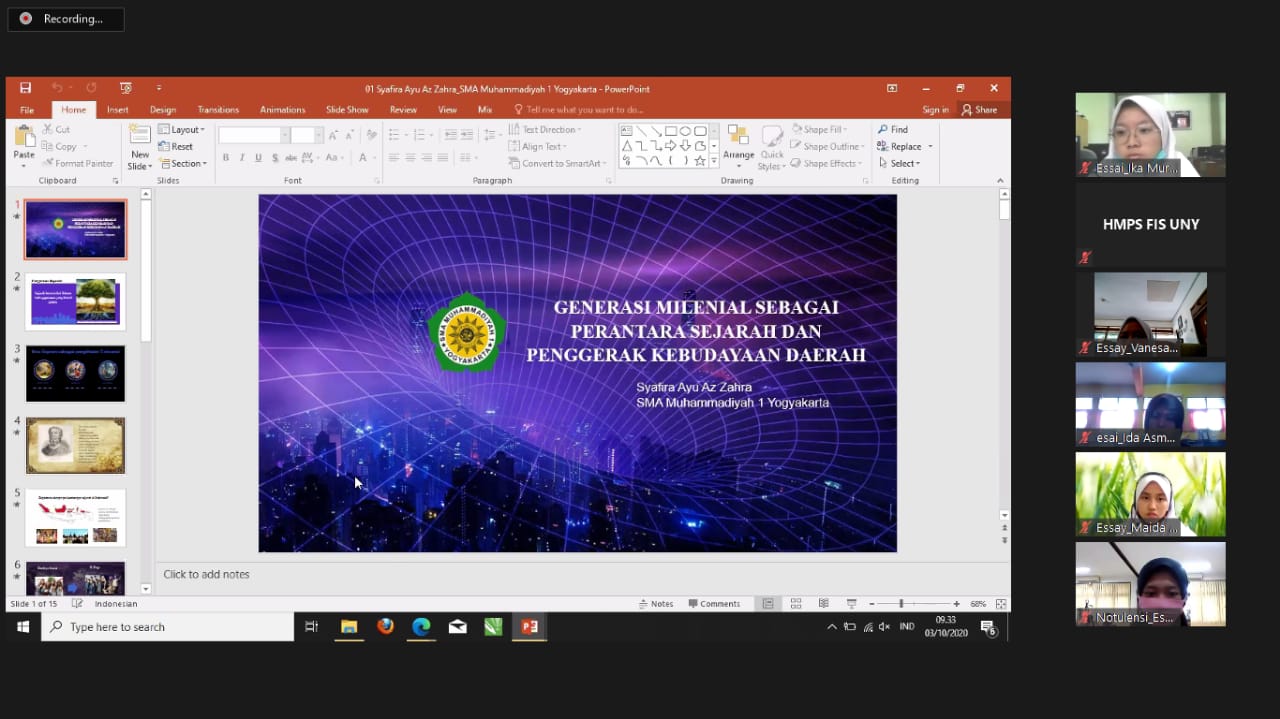This screenshot has width=1280, height=719.
Task: Select the star shape in shapes gallery
Action: coord(700,161)
